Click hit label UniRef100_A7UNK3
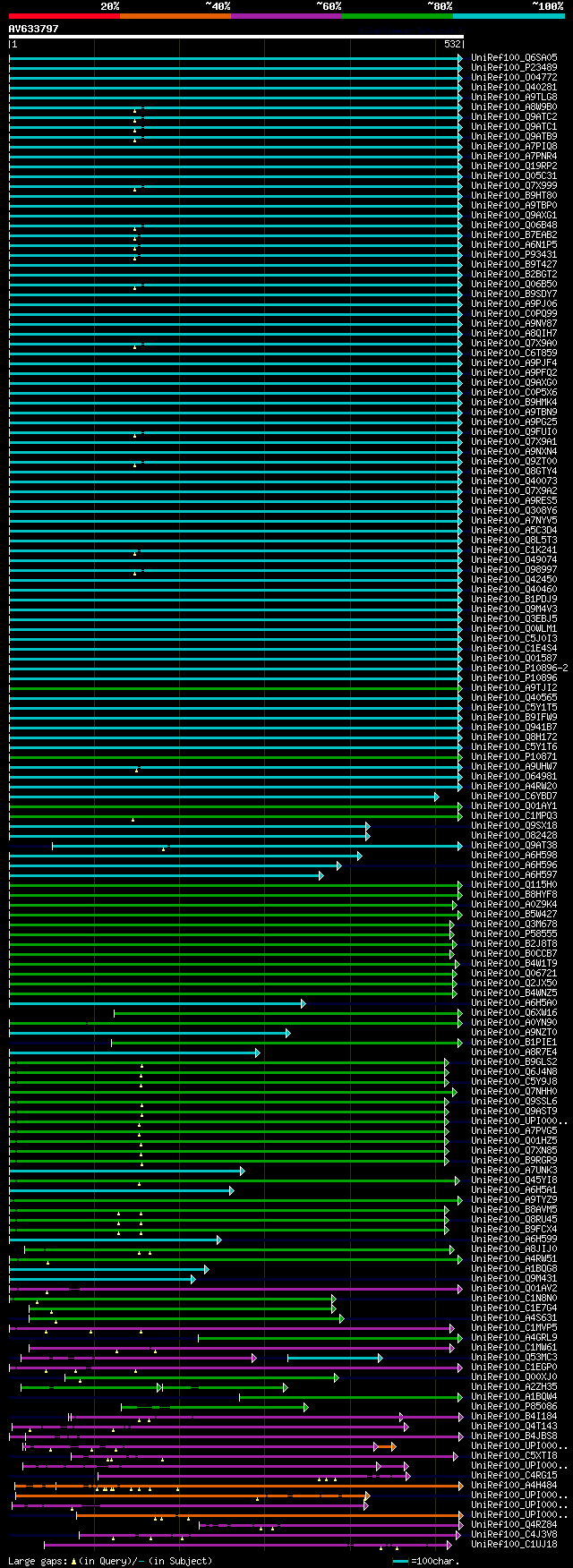 point(514,1170)
